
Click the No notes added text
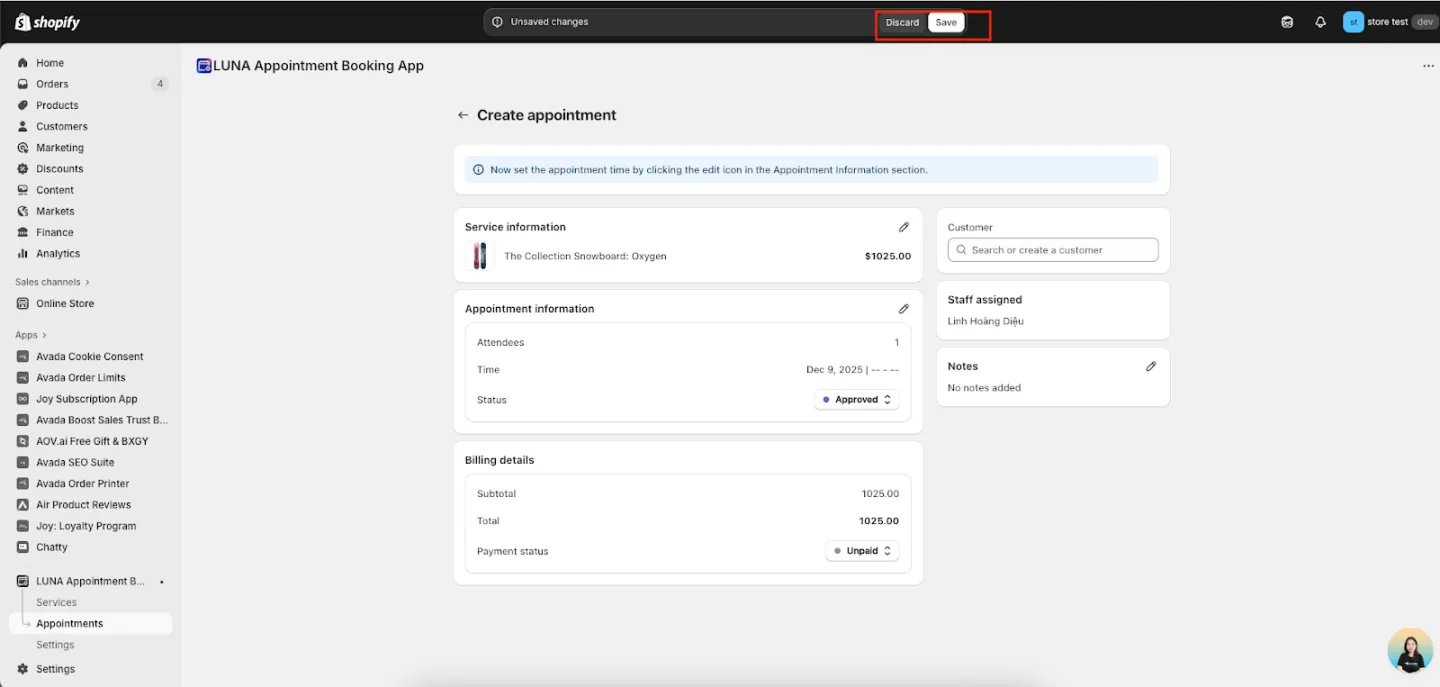[984, 388]
